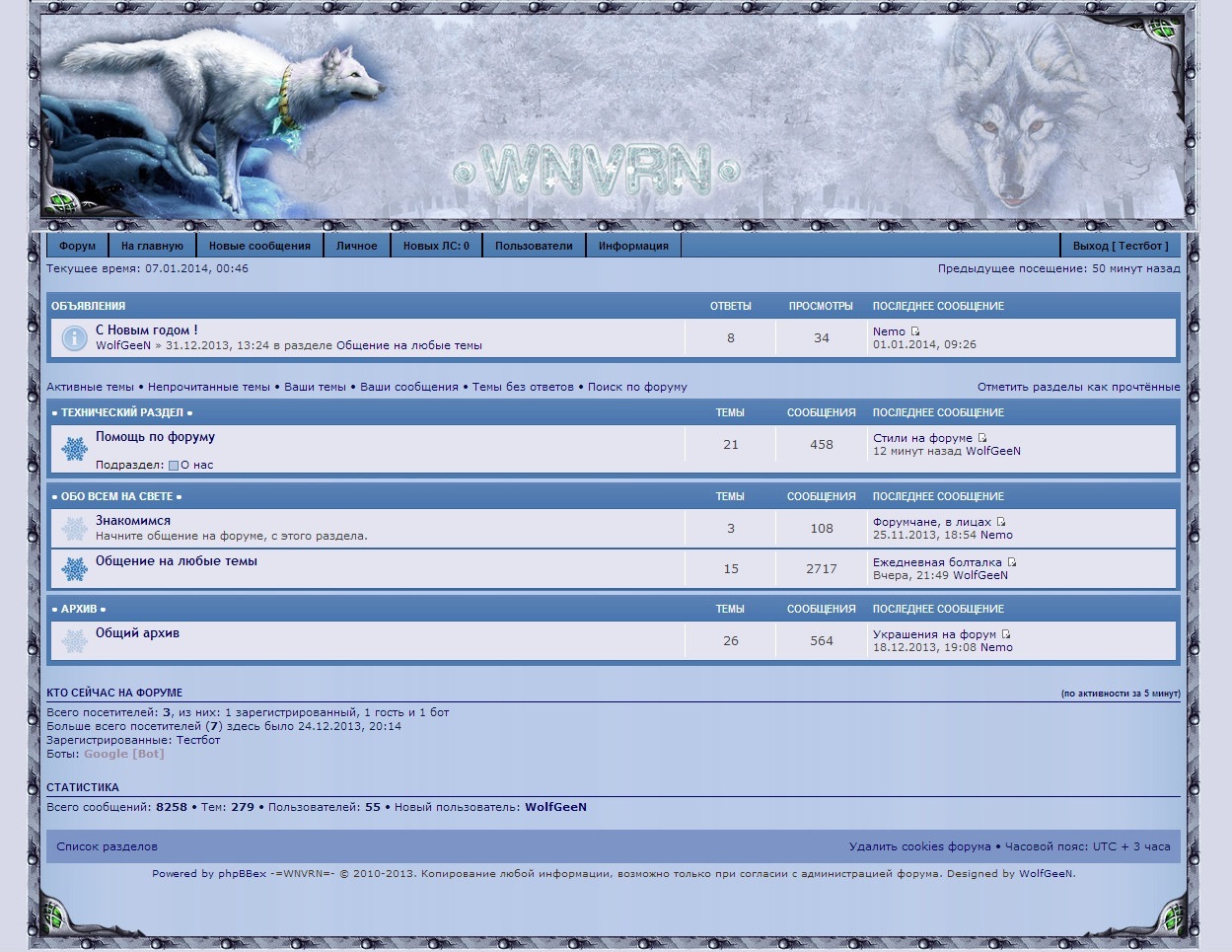The image size is (1232, 952).
Task: Click the info icon beside С Новым годом
Action: click(x=74, y=338)
